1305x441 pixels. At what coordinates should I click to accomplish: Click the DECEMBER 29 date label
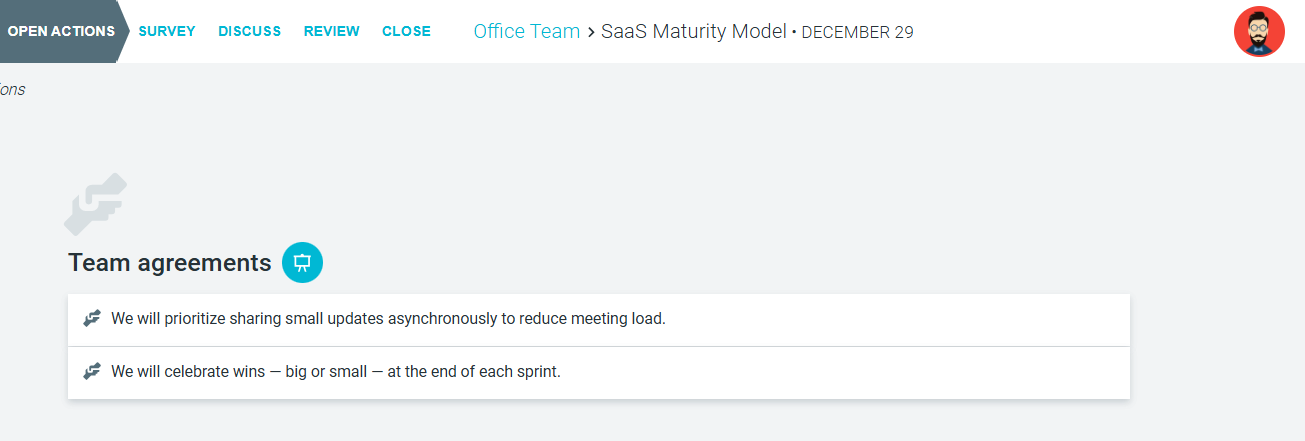857,32
